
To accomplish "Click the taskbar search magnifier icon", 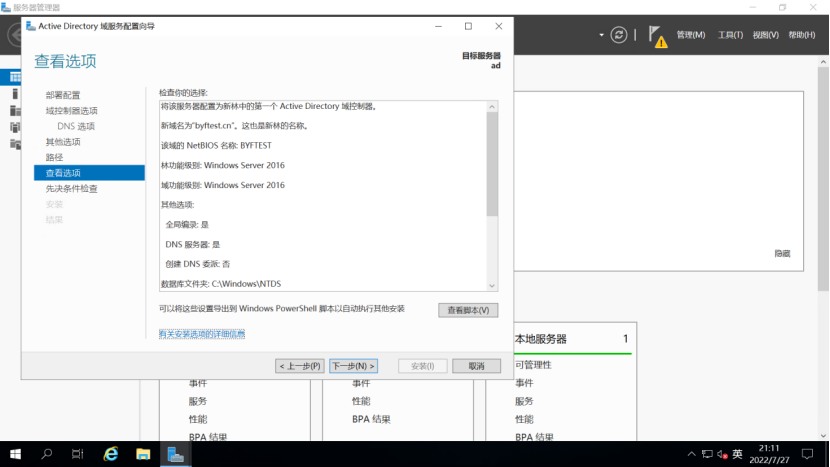I will (x=47, y=454).
